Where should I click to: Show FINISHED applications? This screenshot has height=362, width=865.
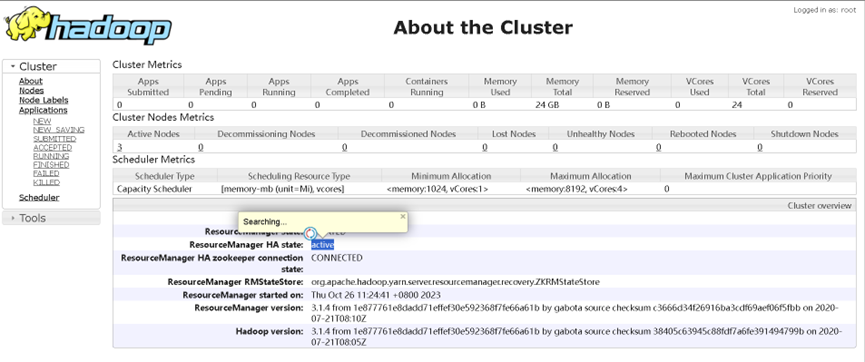tap(51, 165)
